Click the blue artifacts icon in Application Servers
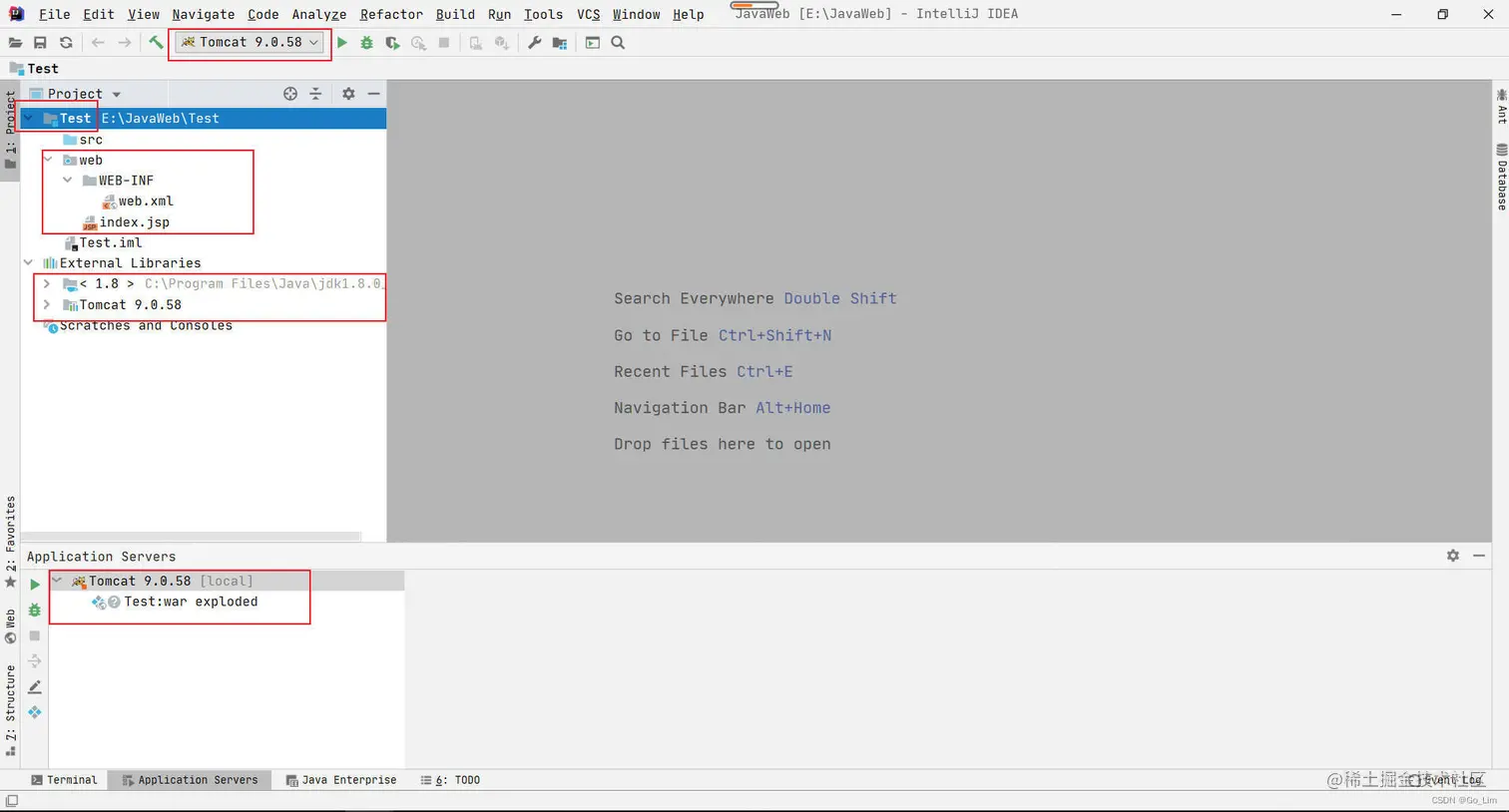The height and width of the screenshot is (812, 1509). click(x=35, y=712)
